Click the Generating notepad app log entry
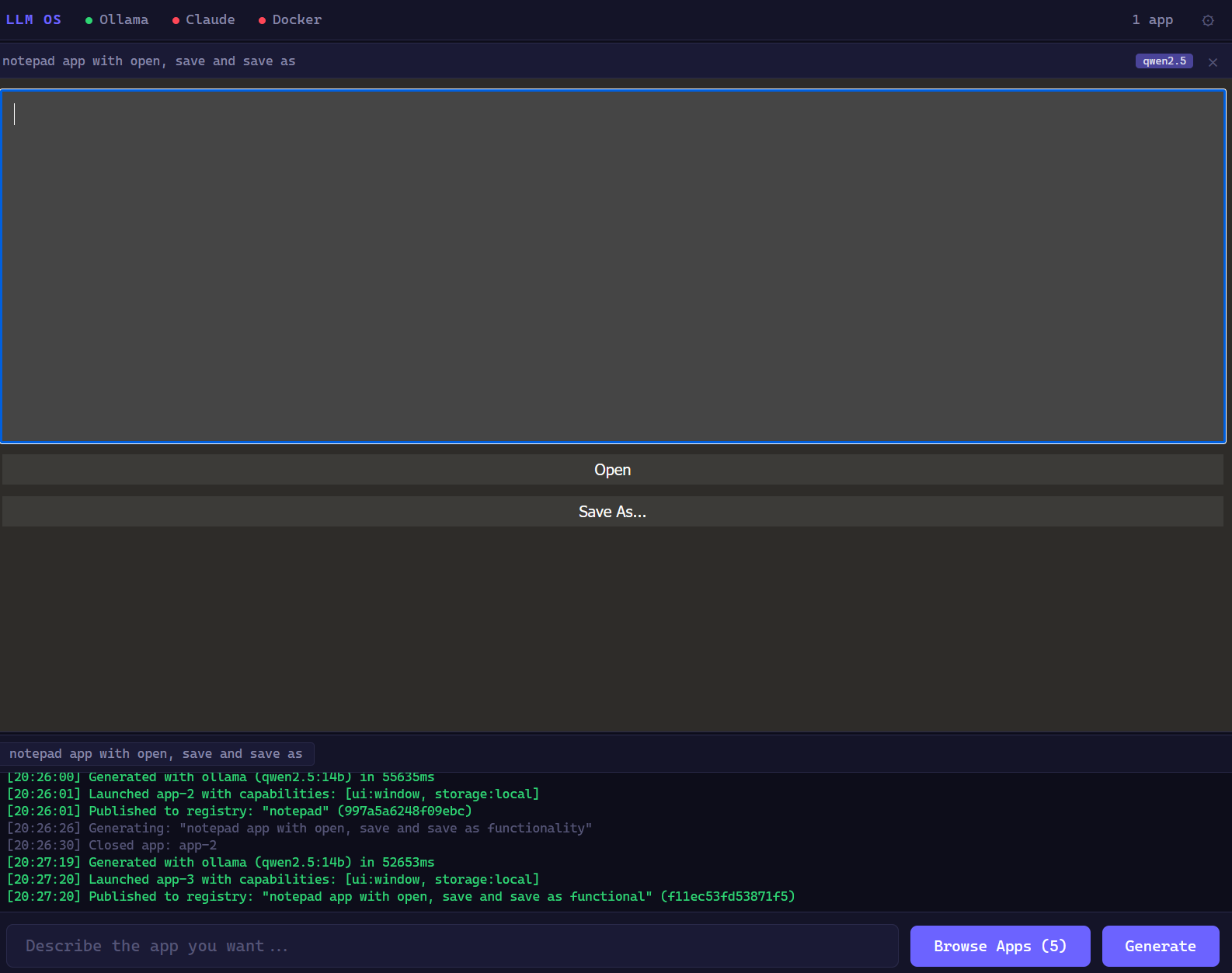The image size is (1232, 973). coord(299,828)
